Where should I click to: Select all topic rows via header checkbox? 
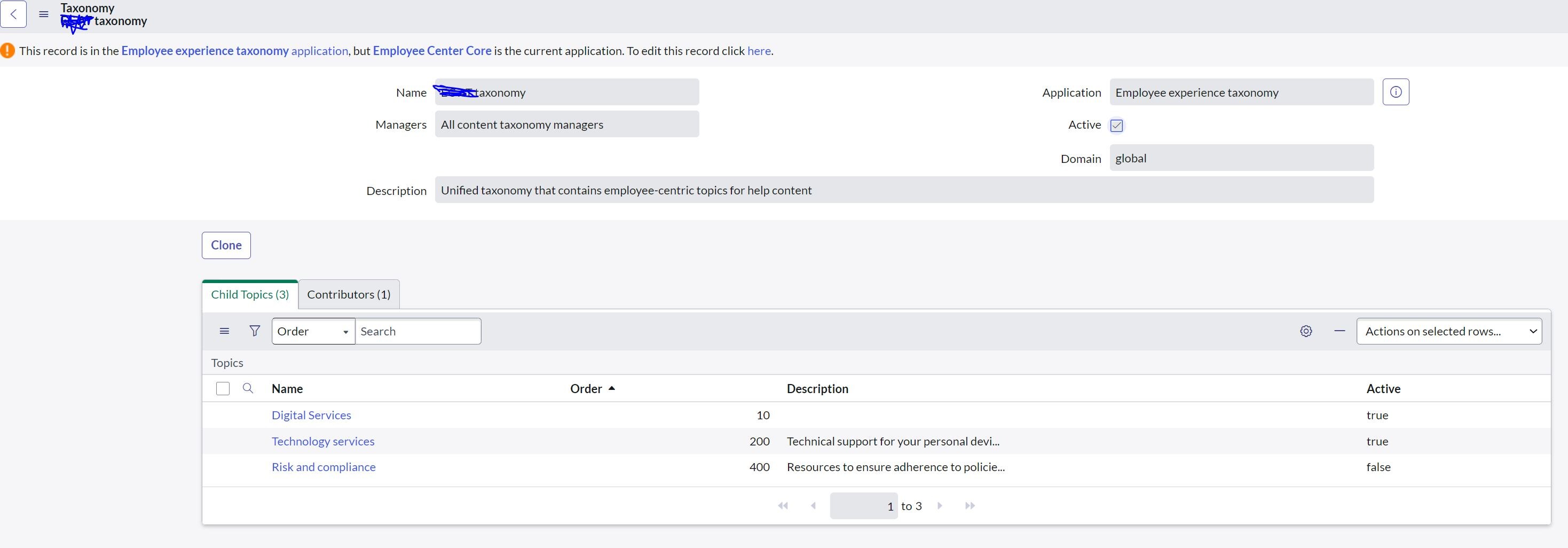[223, 388]
